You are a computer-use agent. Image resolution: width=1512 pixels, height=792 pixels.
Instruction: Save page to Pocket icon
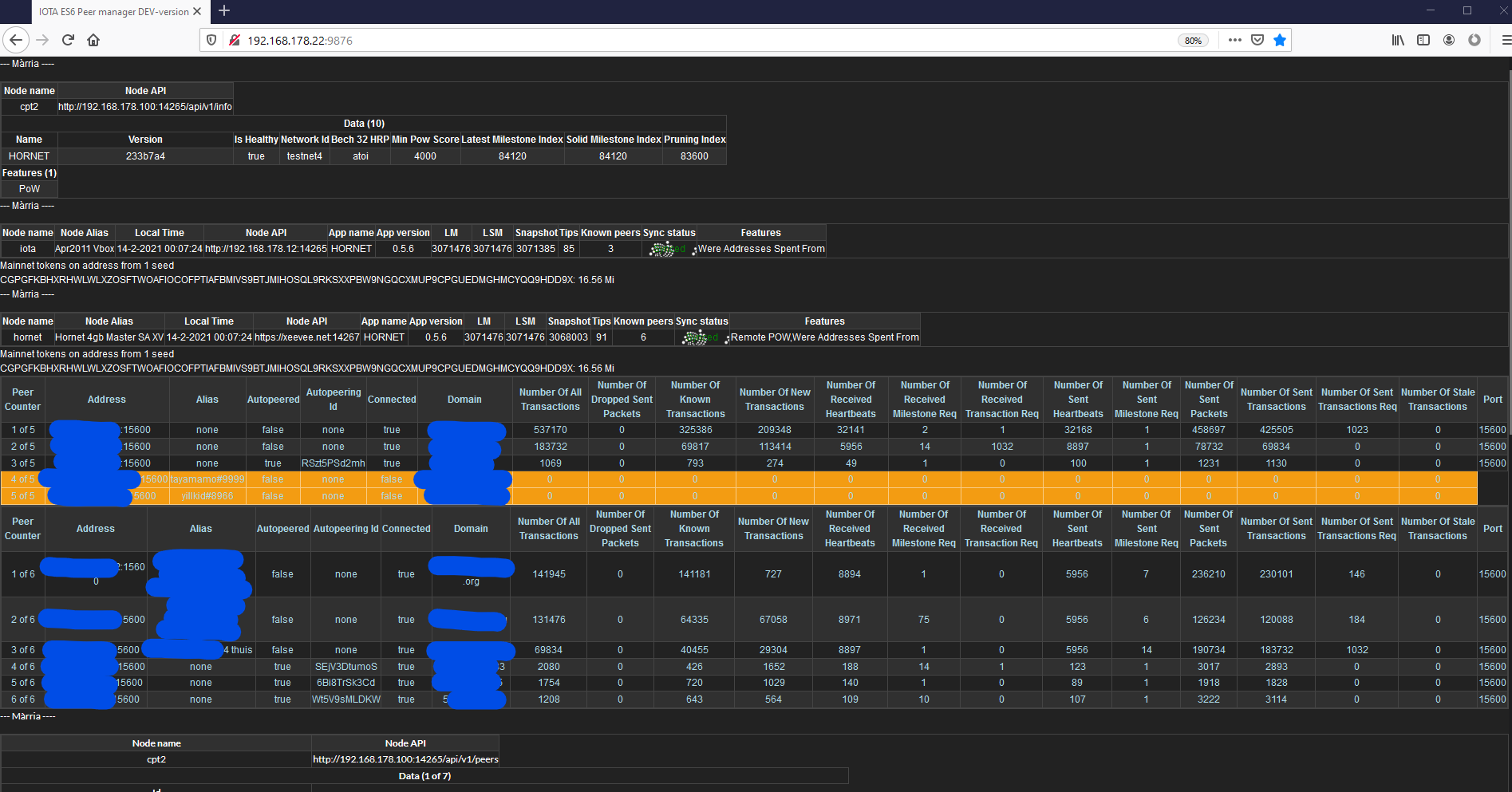pos(1257,40)
